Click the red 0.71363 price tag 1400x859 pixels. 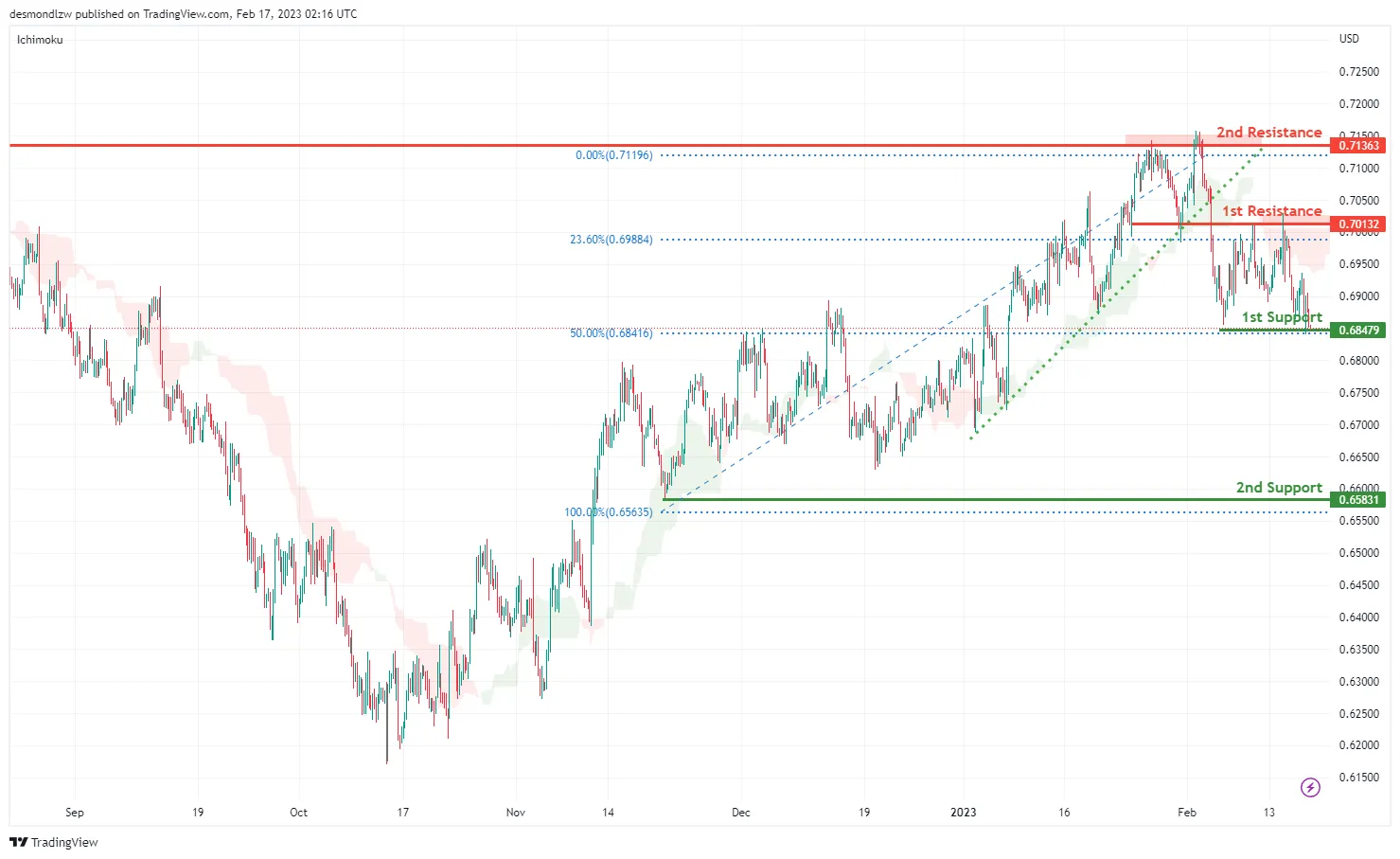1358,146
